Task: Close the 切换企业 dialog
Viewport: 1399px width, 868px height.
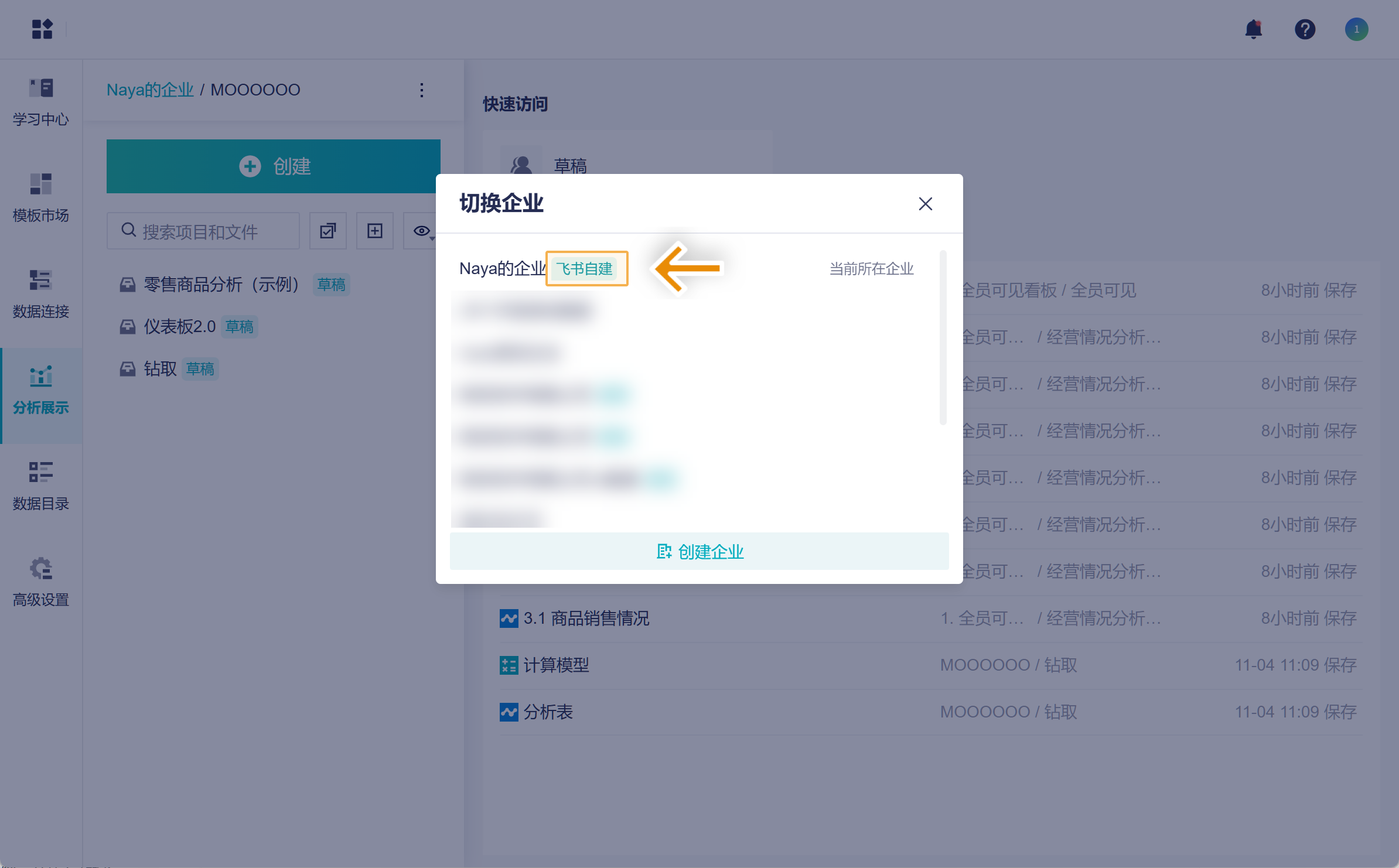Action: click(x=925, y=204)
